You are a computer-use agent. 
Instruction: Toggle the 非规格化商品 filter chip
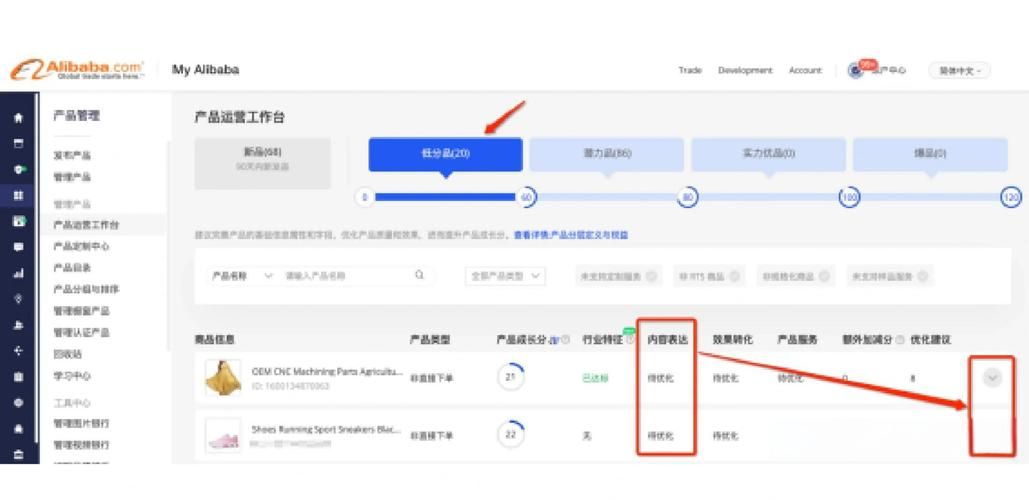(795, 276)
